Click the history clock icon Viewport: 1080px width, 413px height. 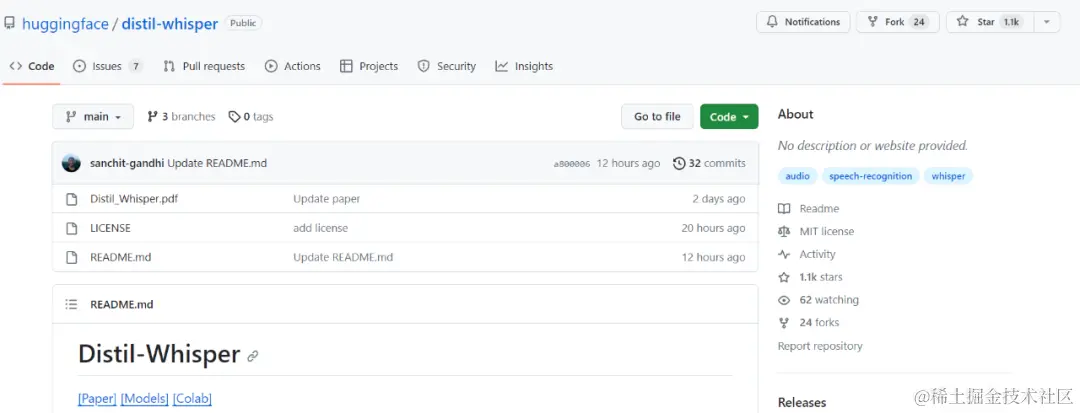point(679,163)
